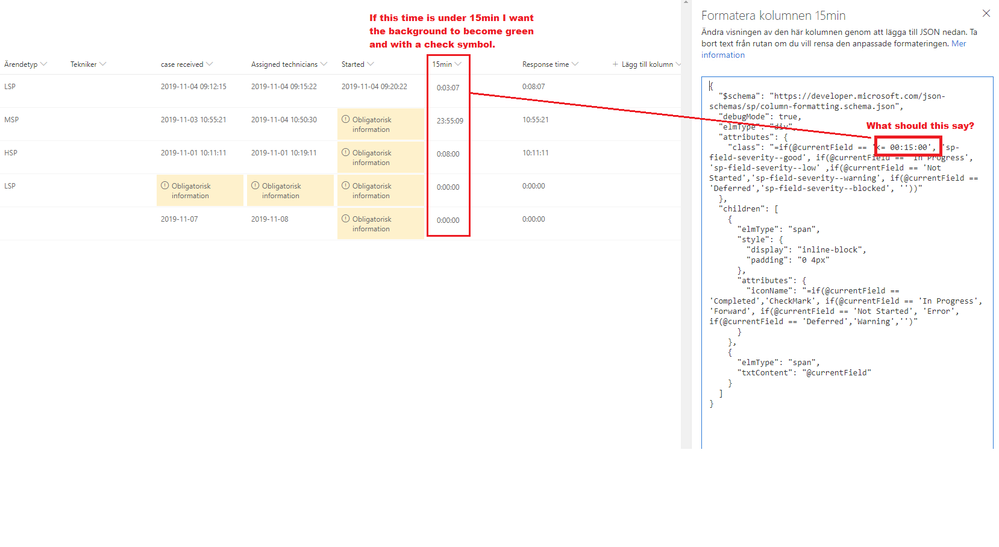Image resolution: width=999 pixels, height=547 pixels.
Task: Click the warning icon in HSP Started cell
Action: [x=345, y=152]
